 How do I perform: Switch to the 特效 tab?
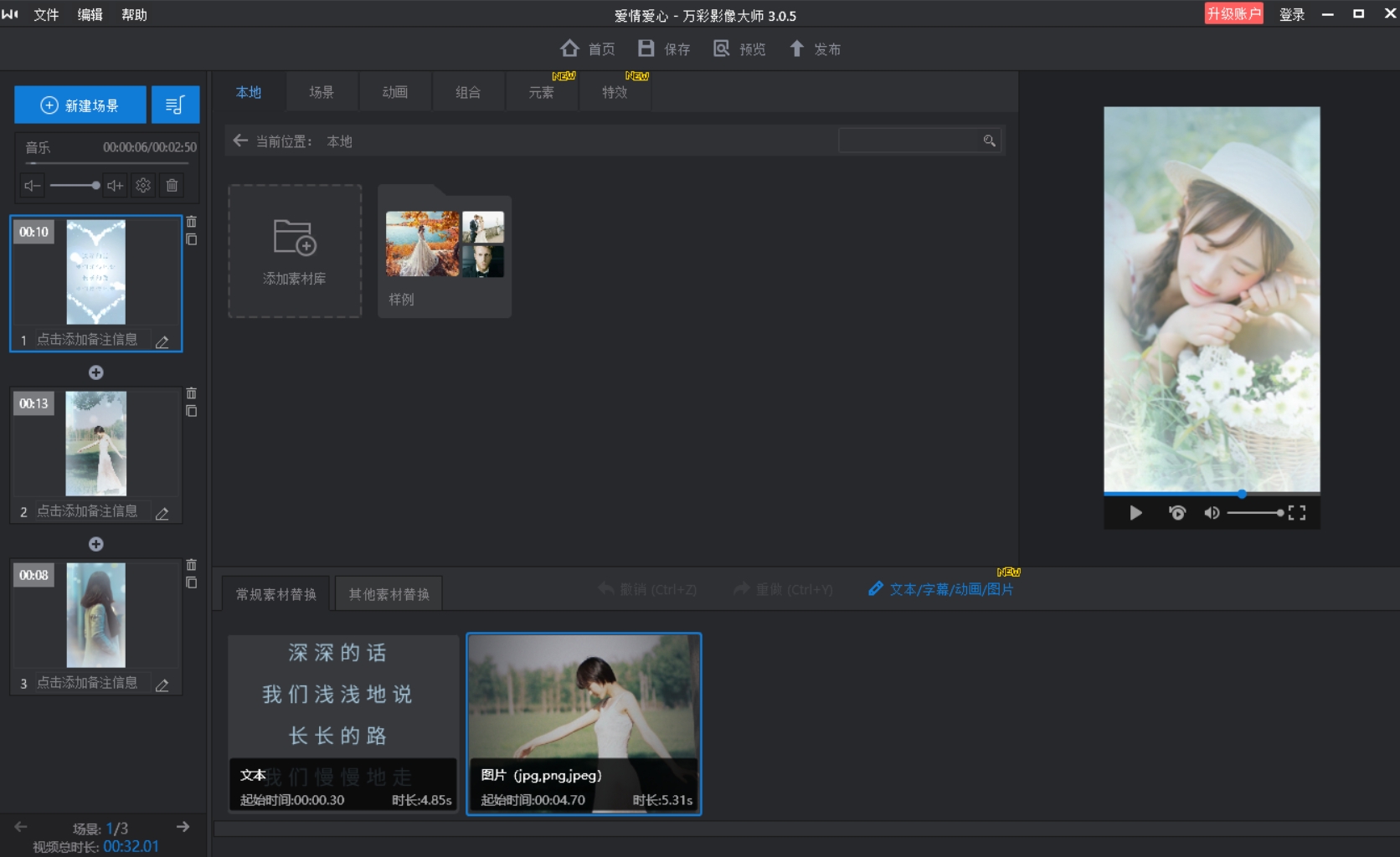click(615, 92)
